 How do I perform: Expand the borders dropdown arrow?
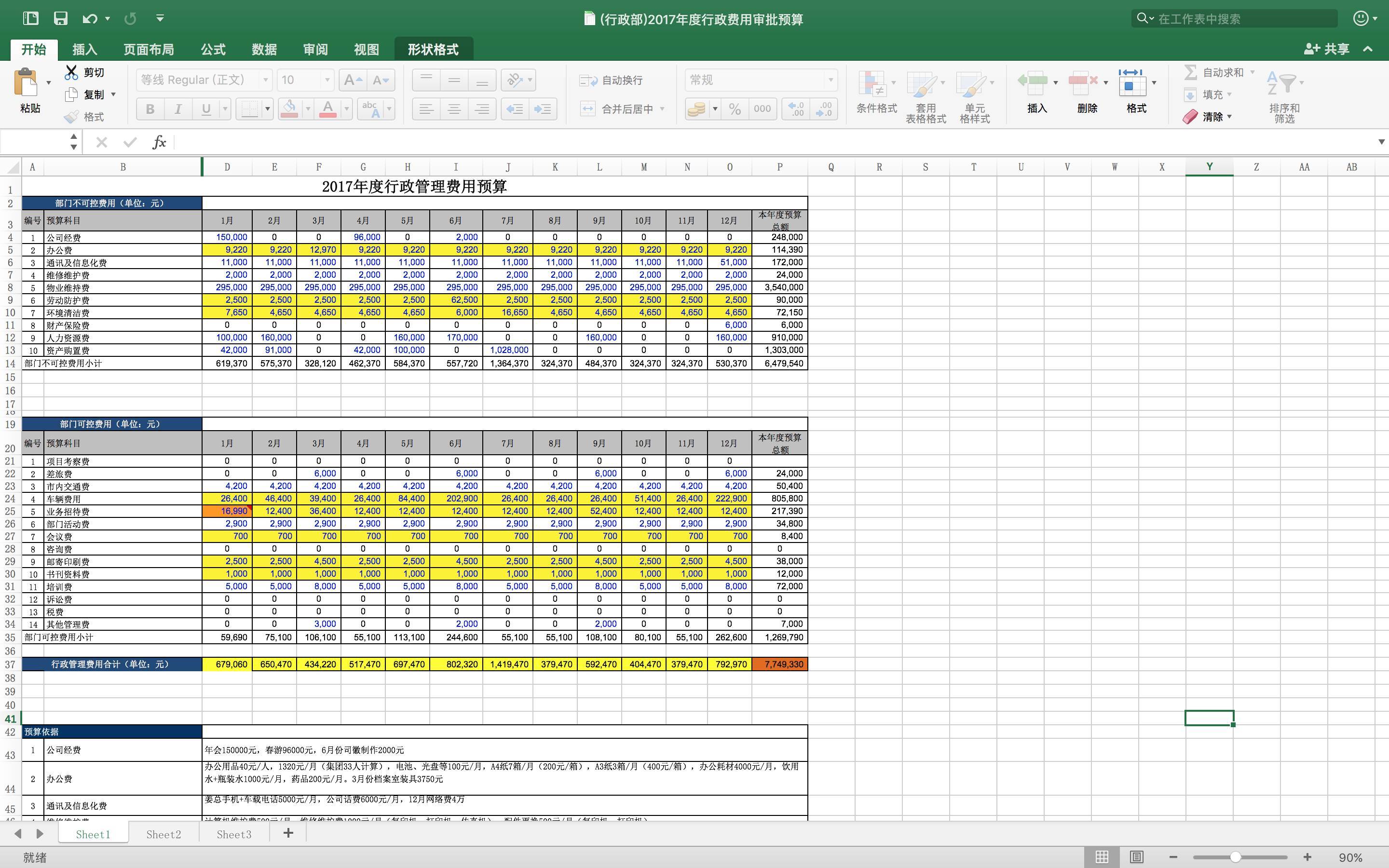pos(268,108)
